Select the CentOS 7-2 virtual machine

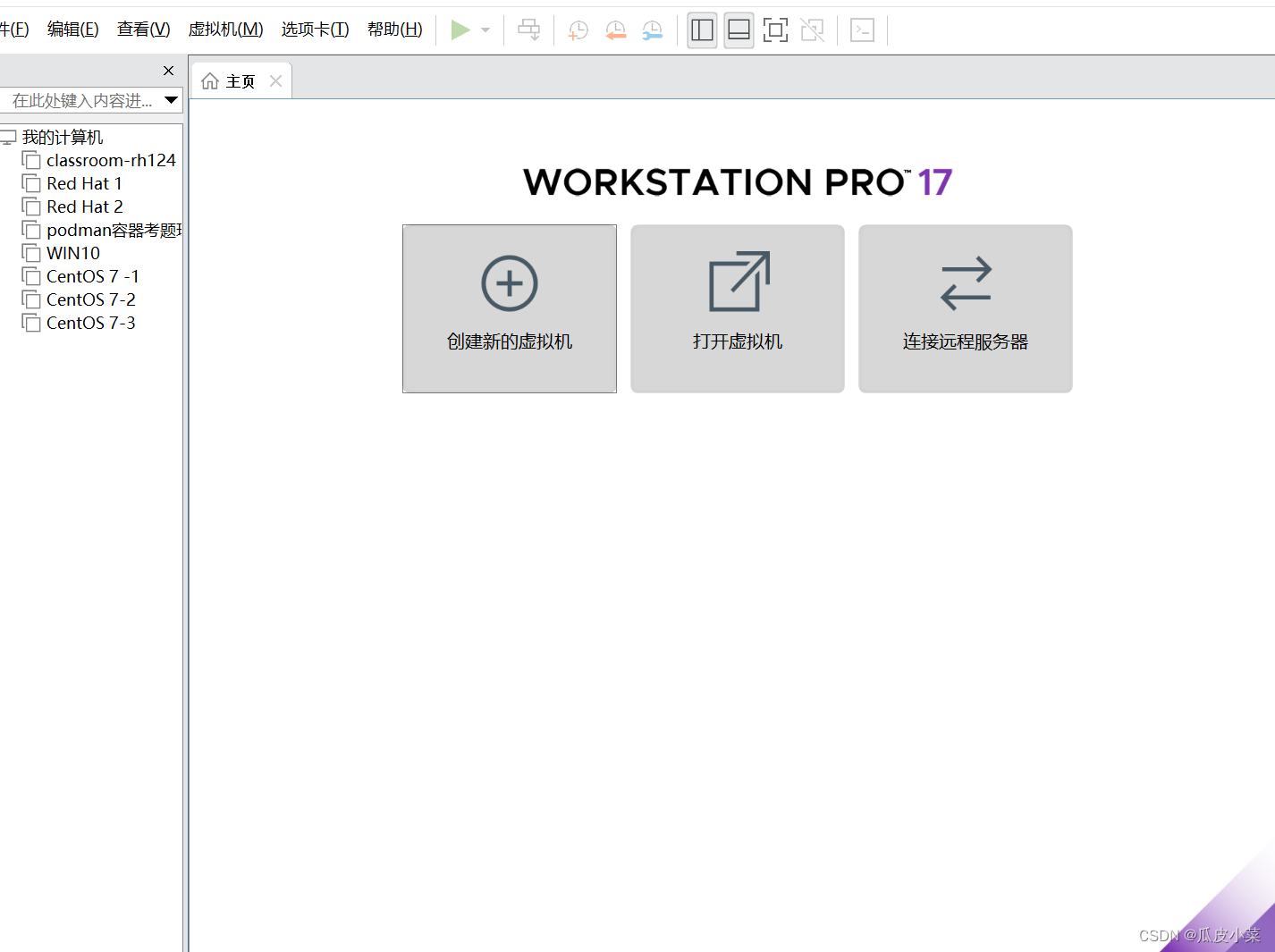pyautogui.click(x=90, y=299)
